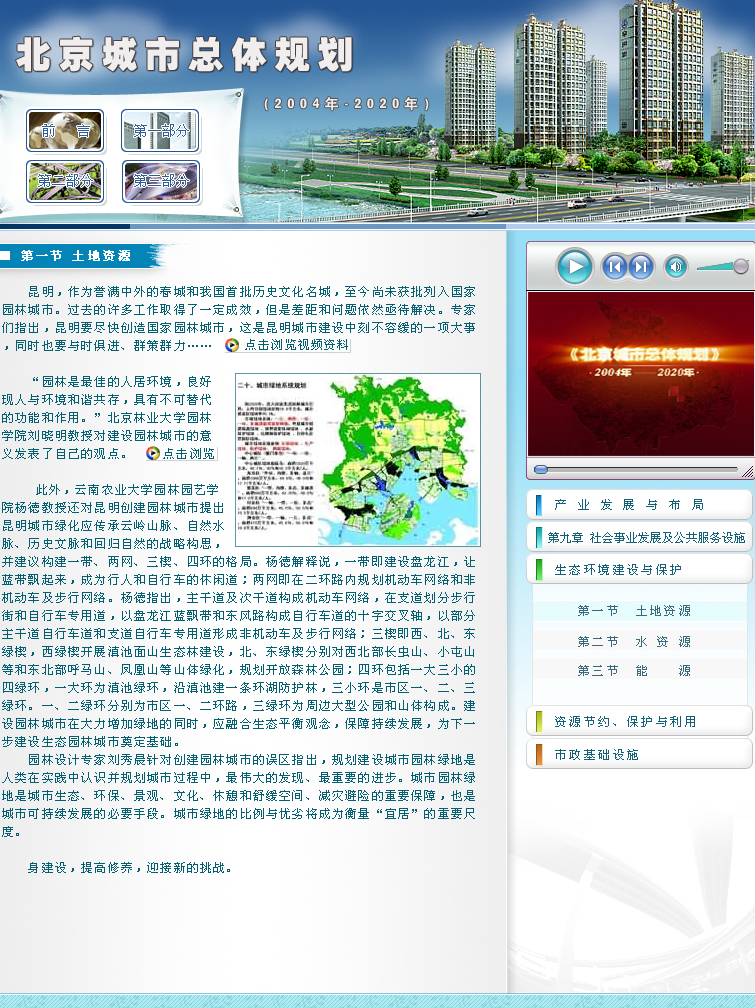Select 第一节 土地资源 in the sidebar
This screenshot has height=1008, width=755.
pos(634,610)
